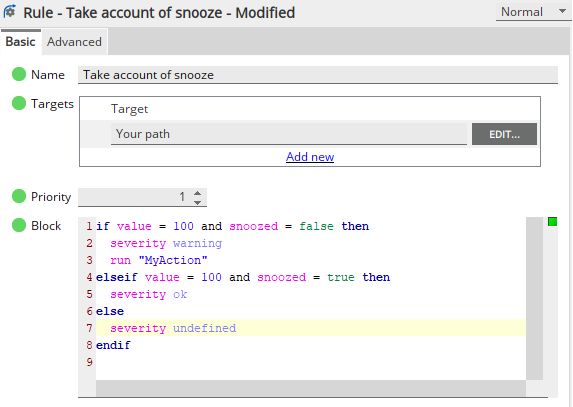This screenshot has width=573, height=407.
Task: Decrease priority with the down arrow
Action: coord(198,202)
